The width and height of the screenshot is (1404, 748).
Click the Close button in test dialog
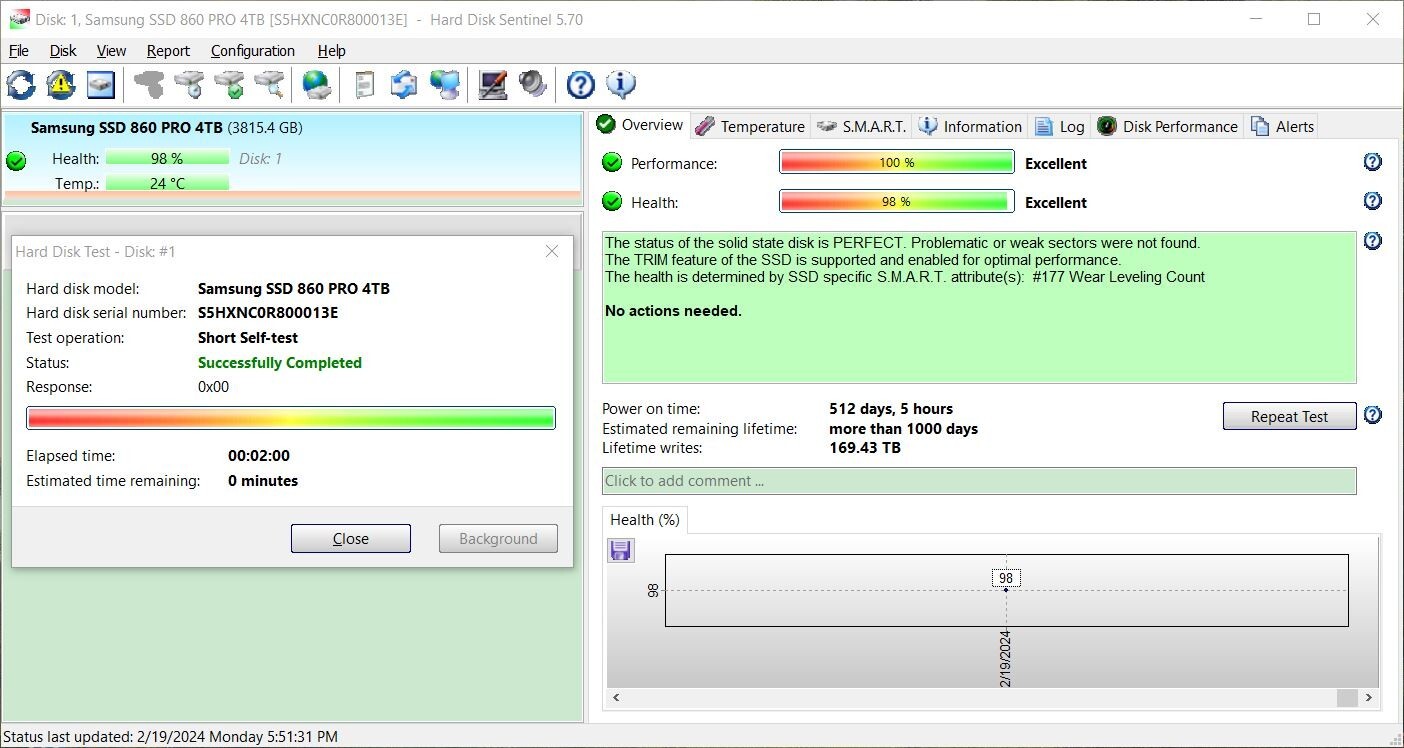pos(351,538)
